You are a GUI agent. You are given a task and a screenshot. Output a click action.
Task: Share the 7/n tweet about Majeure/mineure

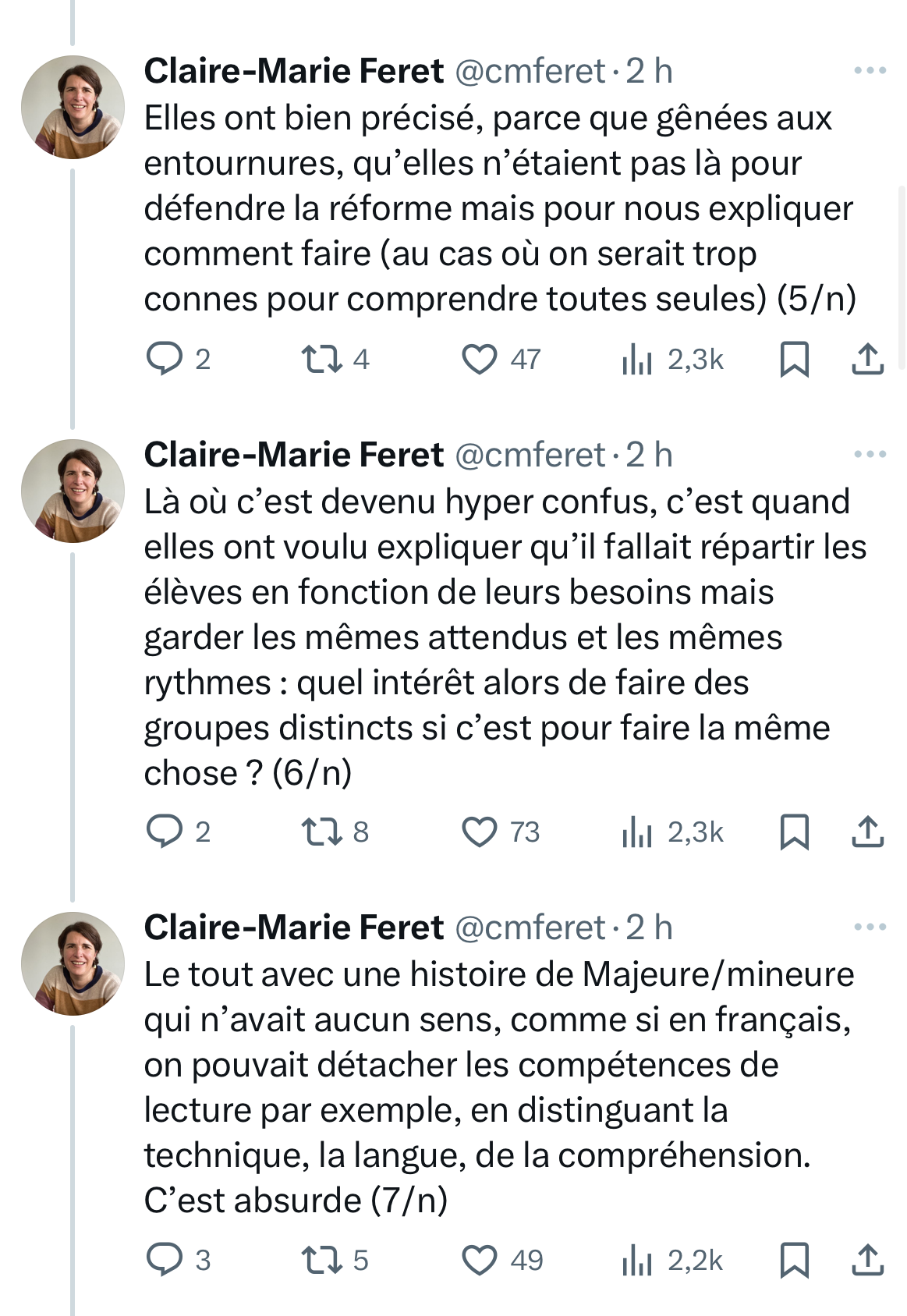point(867,1260)
